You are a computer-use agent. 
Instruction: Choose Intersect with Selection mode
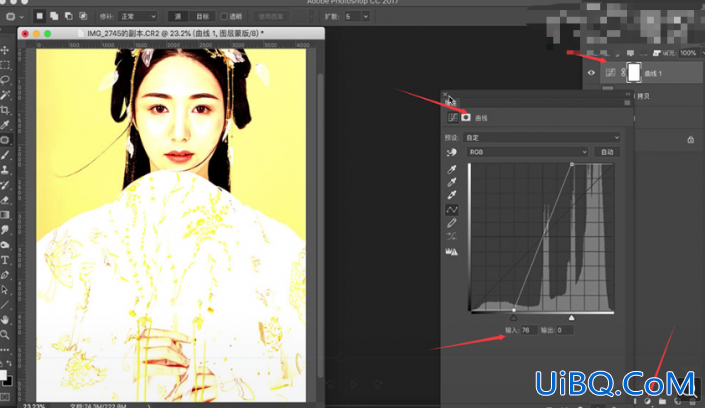[83, 16]
